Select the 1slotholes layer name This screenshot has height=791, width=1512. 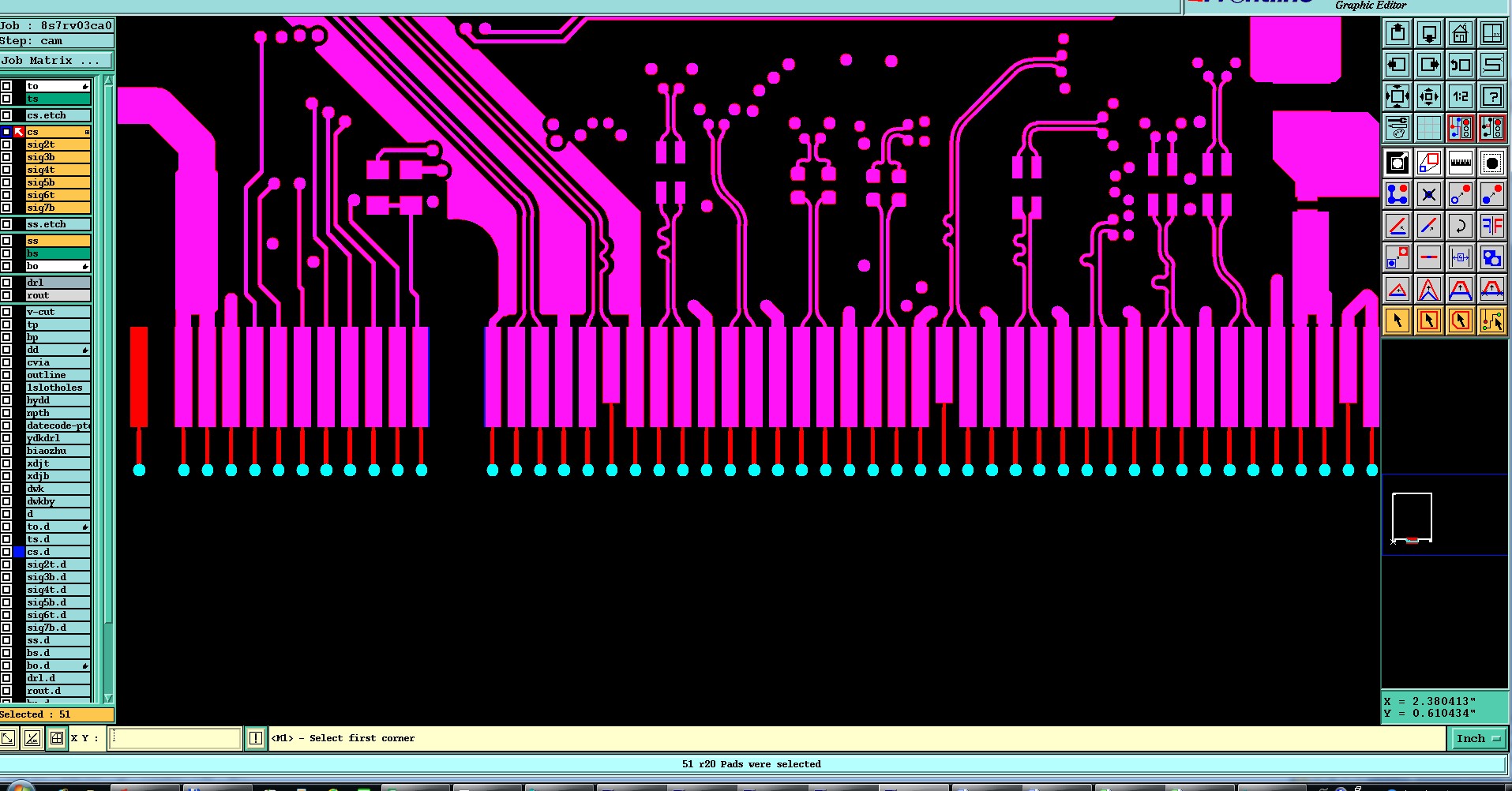point(58,388)
